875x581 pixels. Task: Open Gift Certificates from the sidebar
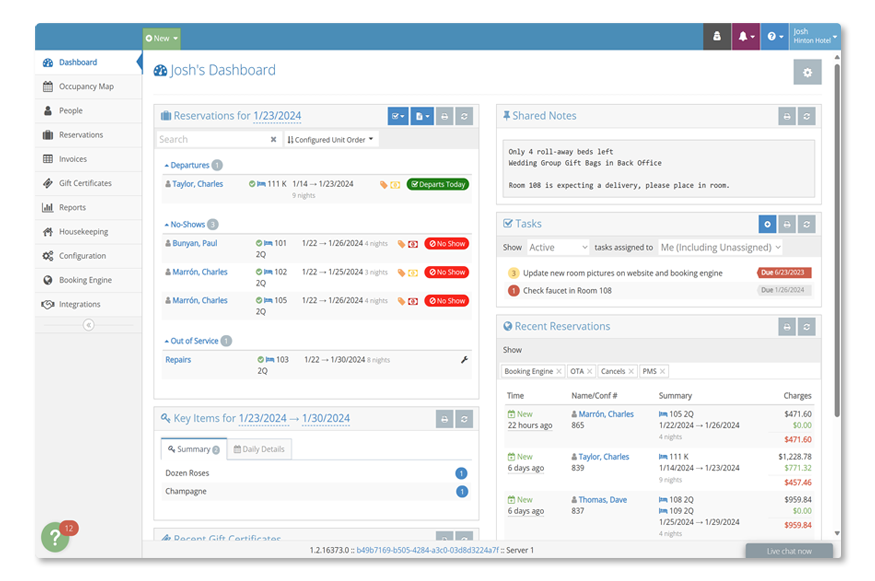pyautogui.click(x=48, y=183)
